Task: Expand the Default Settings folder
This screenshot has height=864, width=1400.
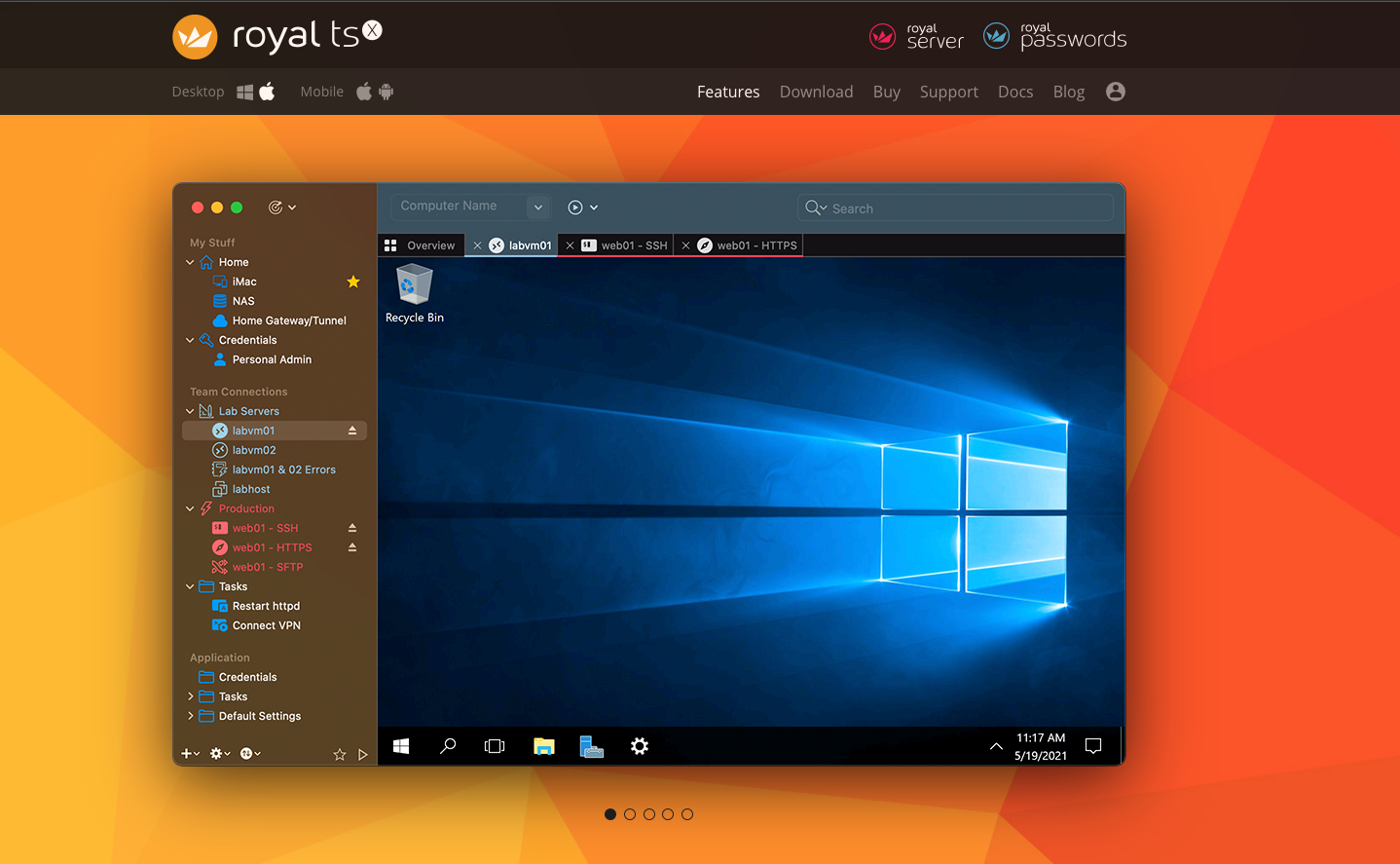Action: point(190,716)
